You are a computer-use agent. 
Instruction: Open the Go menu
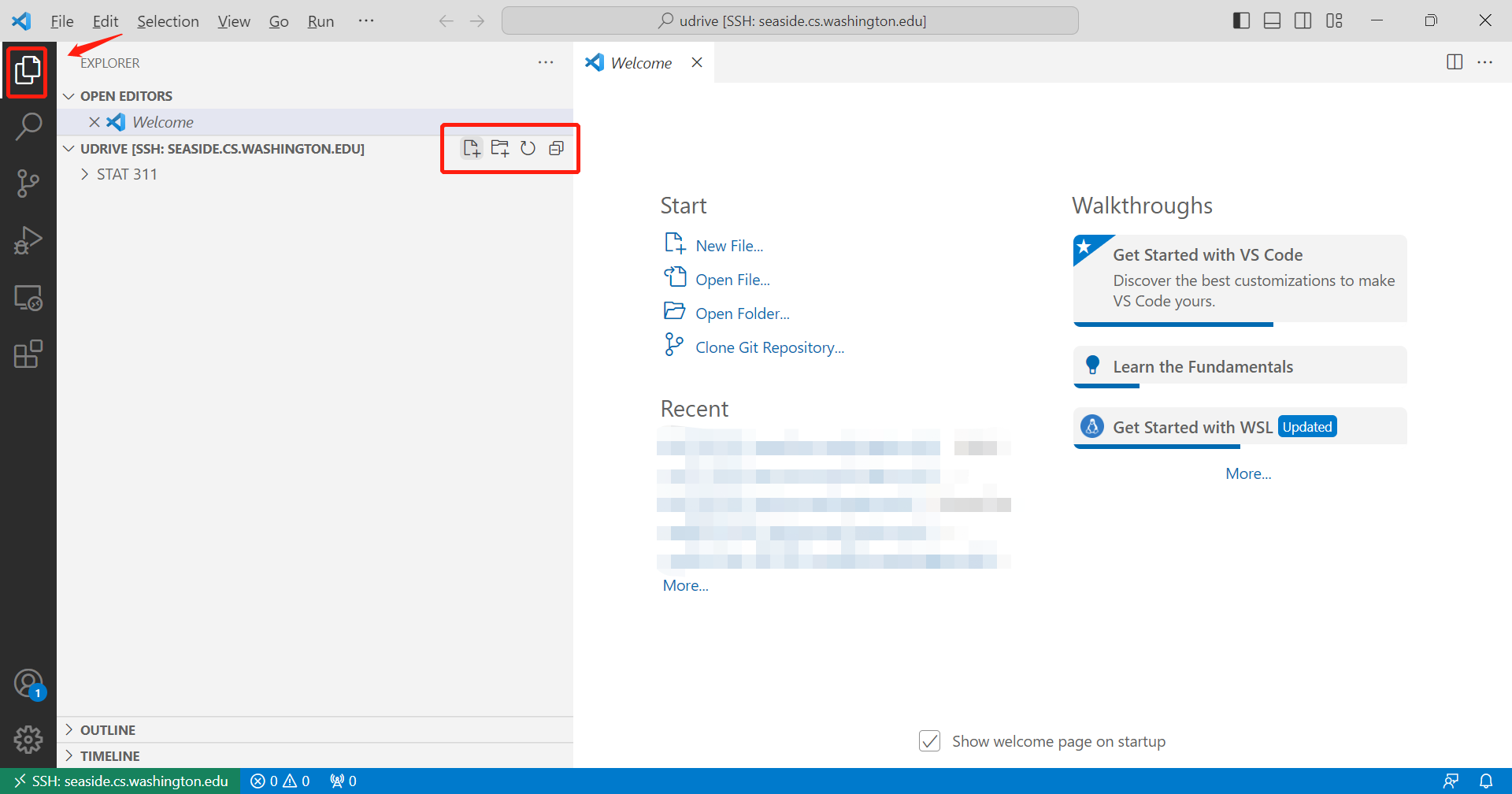[279, 21]
